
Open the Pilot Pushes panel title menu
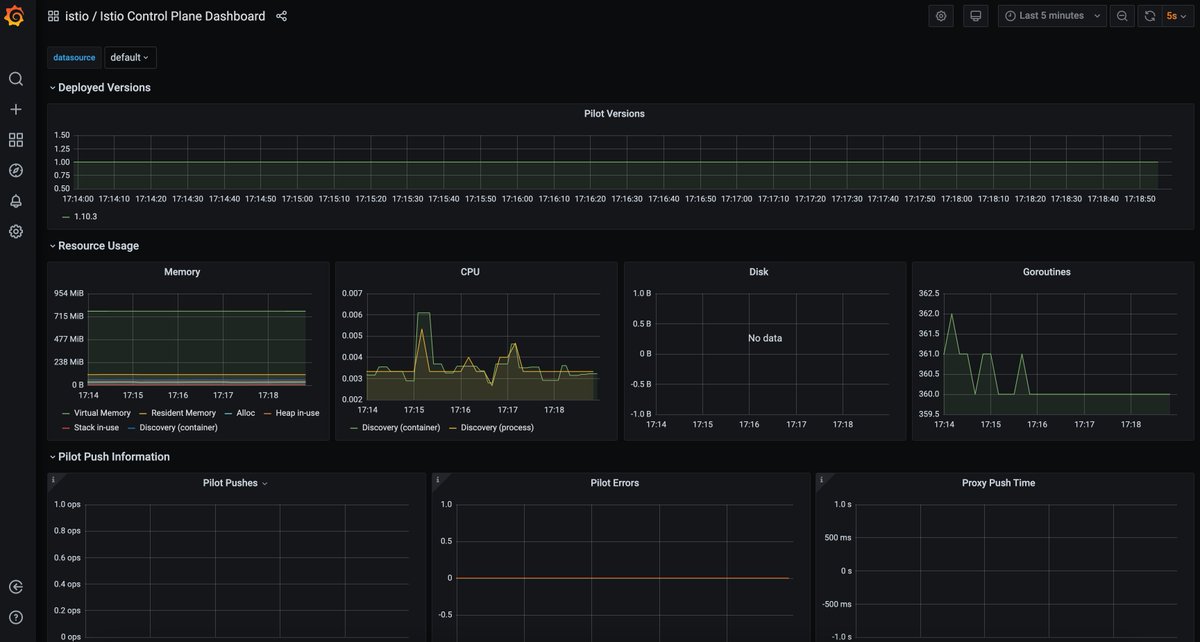[236, 483]
